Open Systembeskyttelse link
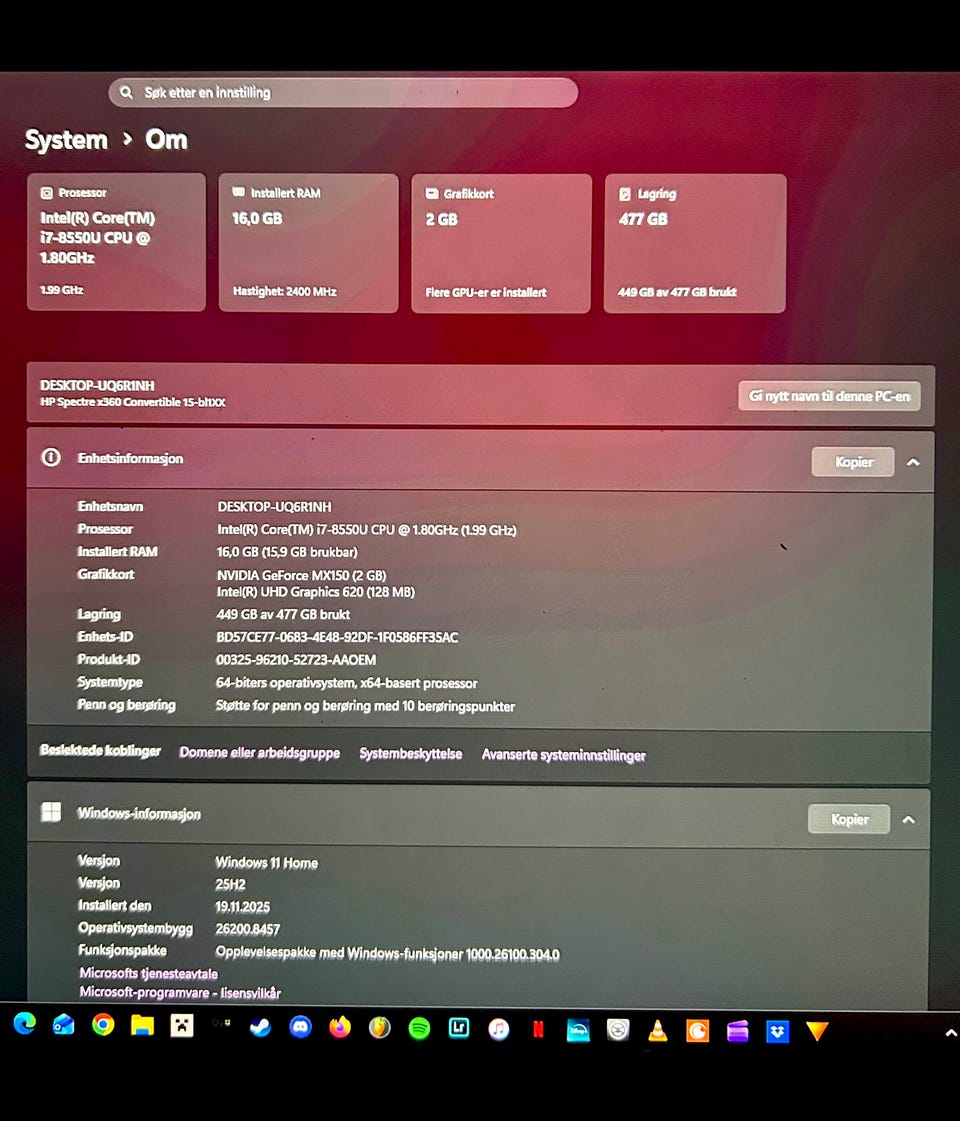This screenshot has height=1121, width=960. (410, 754)
